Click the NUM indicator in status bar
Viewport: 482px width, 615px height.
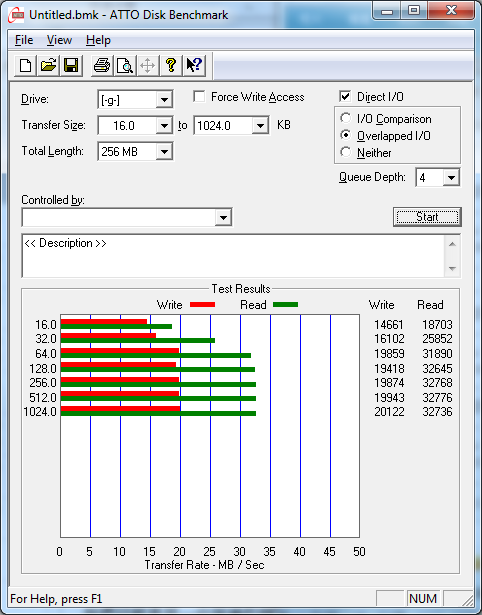click(x=423, y=599)
